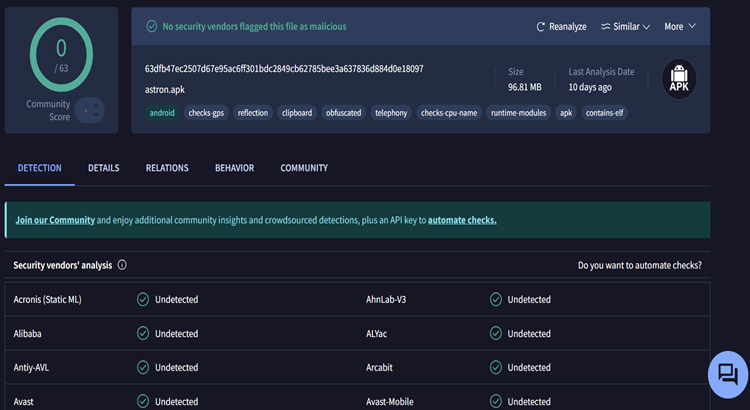Click the Arcabit vendor name

click(x=379, y=367)
